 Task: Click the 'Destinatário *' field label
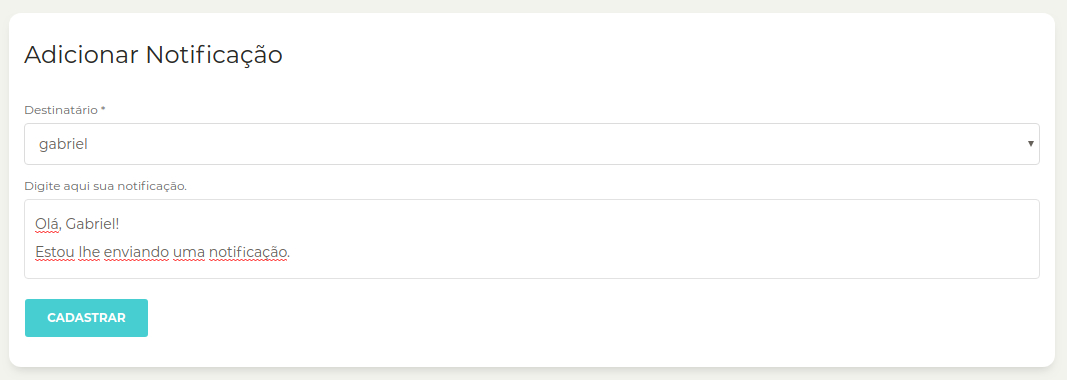(65, 110)
